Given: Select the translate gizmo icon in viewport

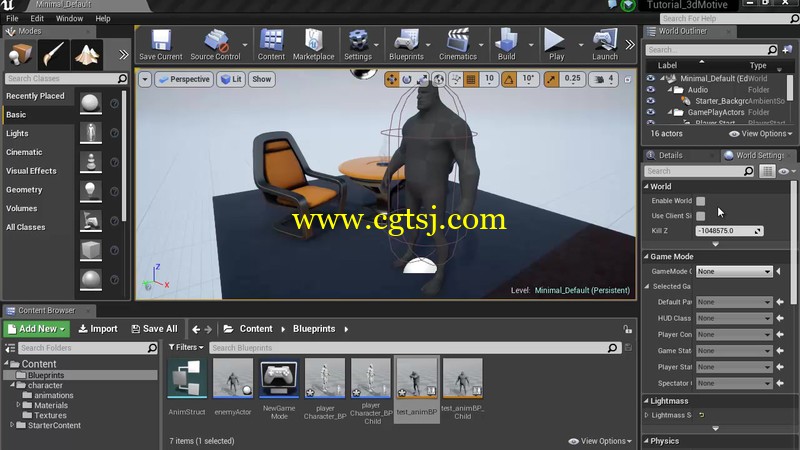Looking at the screenshot, I should coord(392,79).
